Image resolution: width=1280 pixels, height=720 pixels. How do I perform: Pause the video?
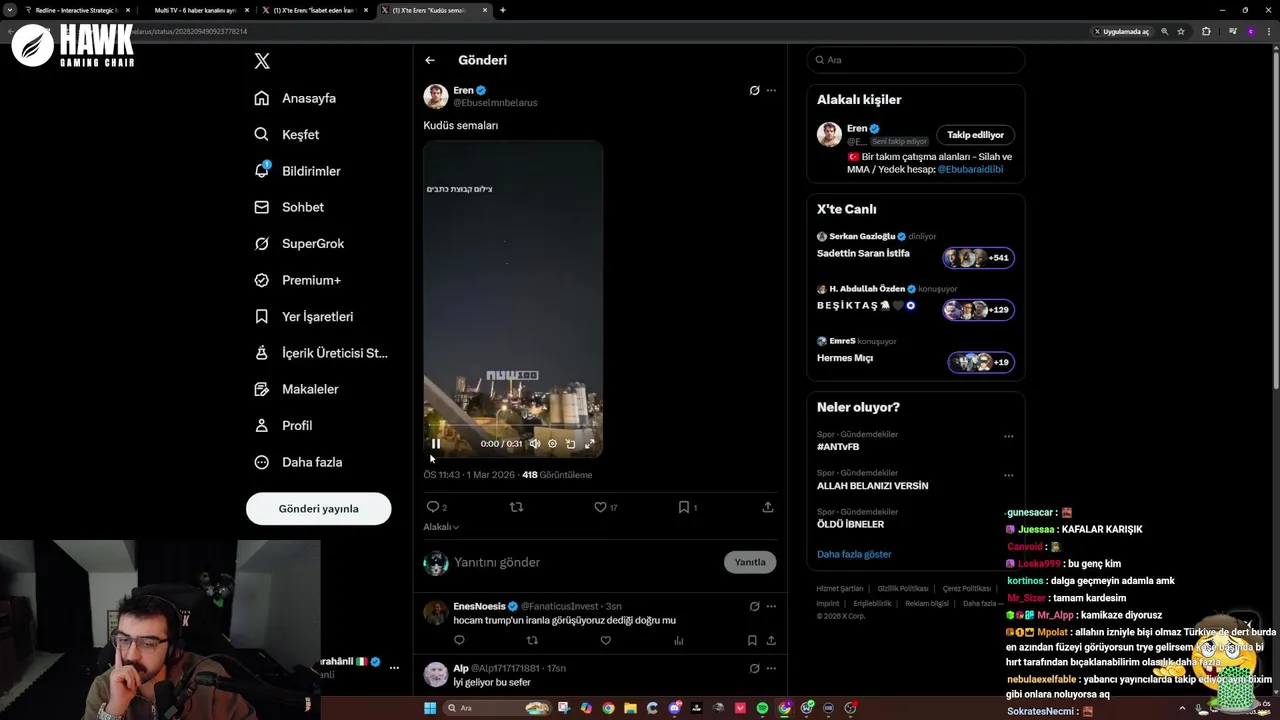[436, 443]
